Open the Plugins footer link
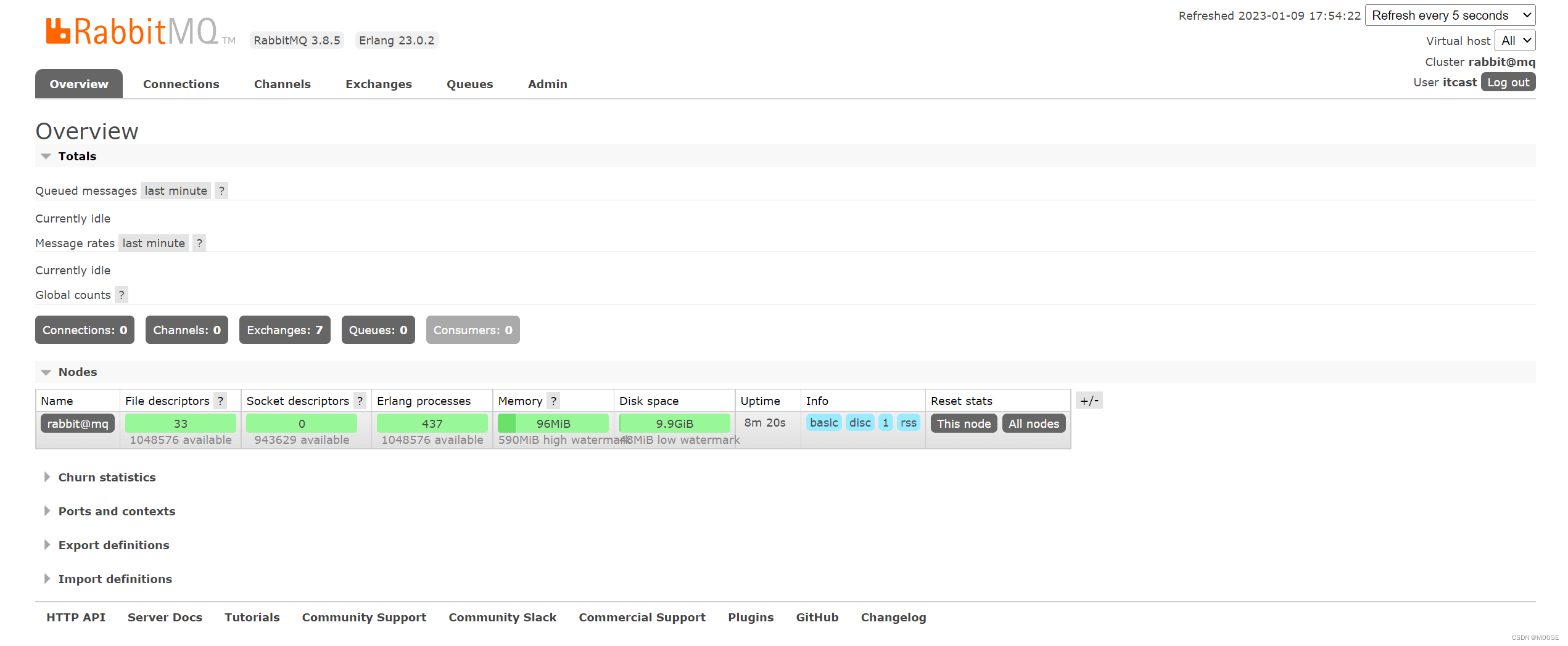 (751, 617)
